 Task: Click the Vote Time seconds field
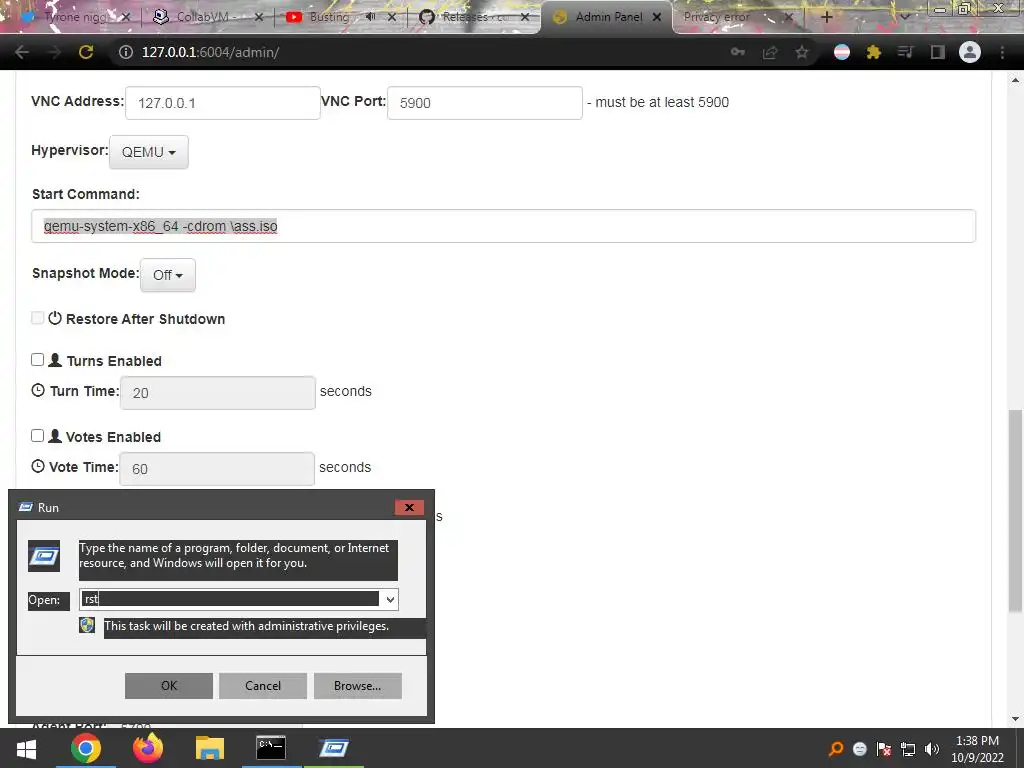click(217, 469)
